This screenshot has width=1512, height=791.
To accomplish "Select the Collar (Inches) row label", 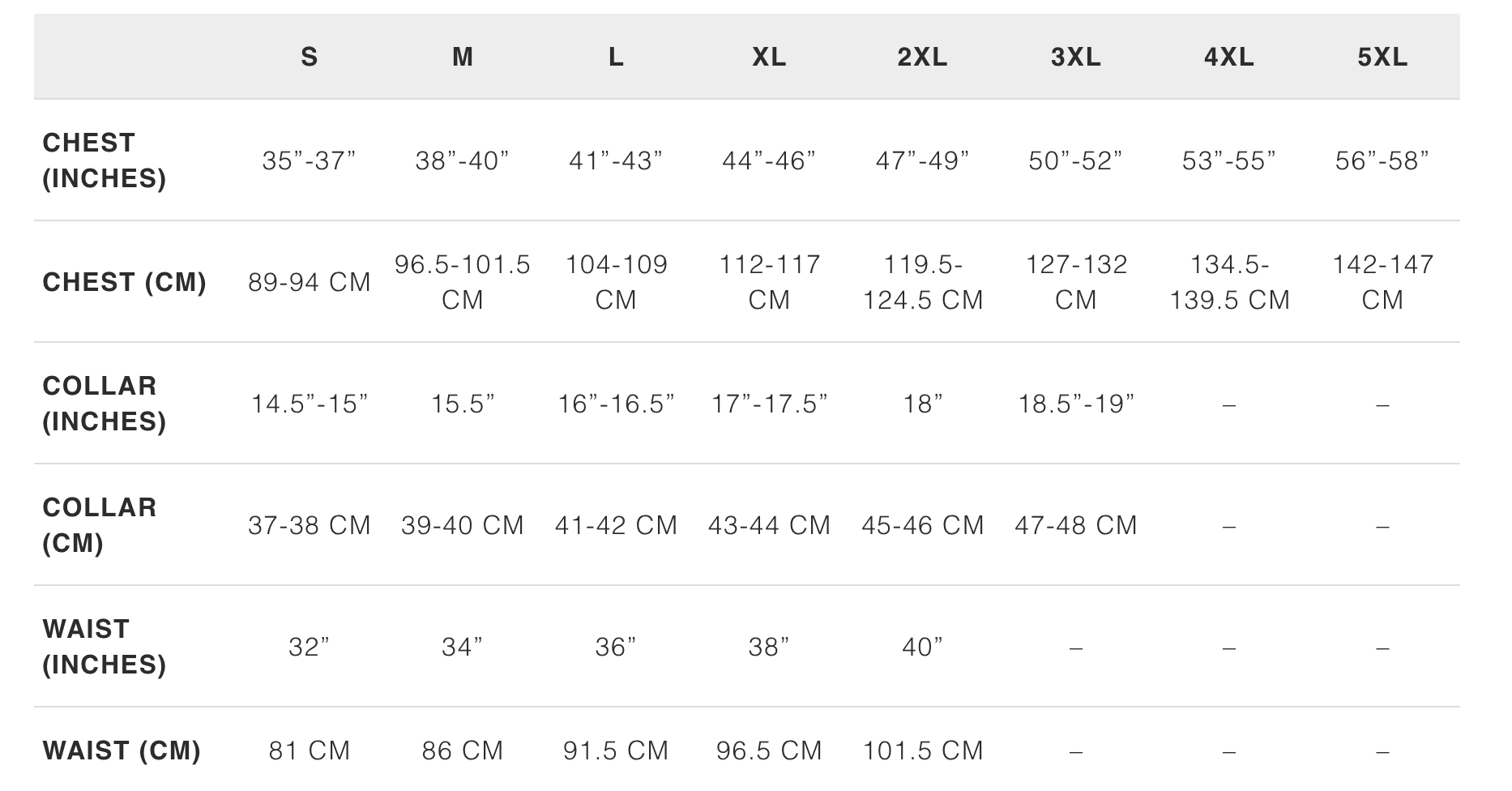I will tap(105, 404).
